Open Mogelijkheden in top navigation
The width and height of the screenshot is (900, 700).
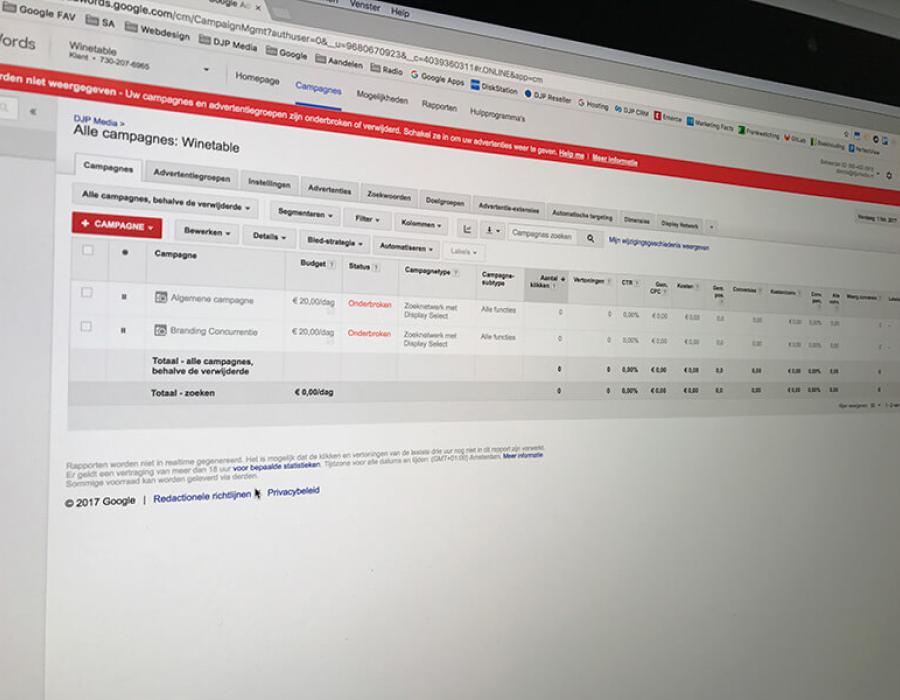pyautogui.click(x=382, y=98)
